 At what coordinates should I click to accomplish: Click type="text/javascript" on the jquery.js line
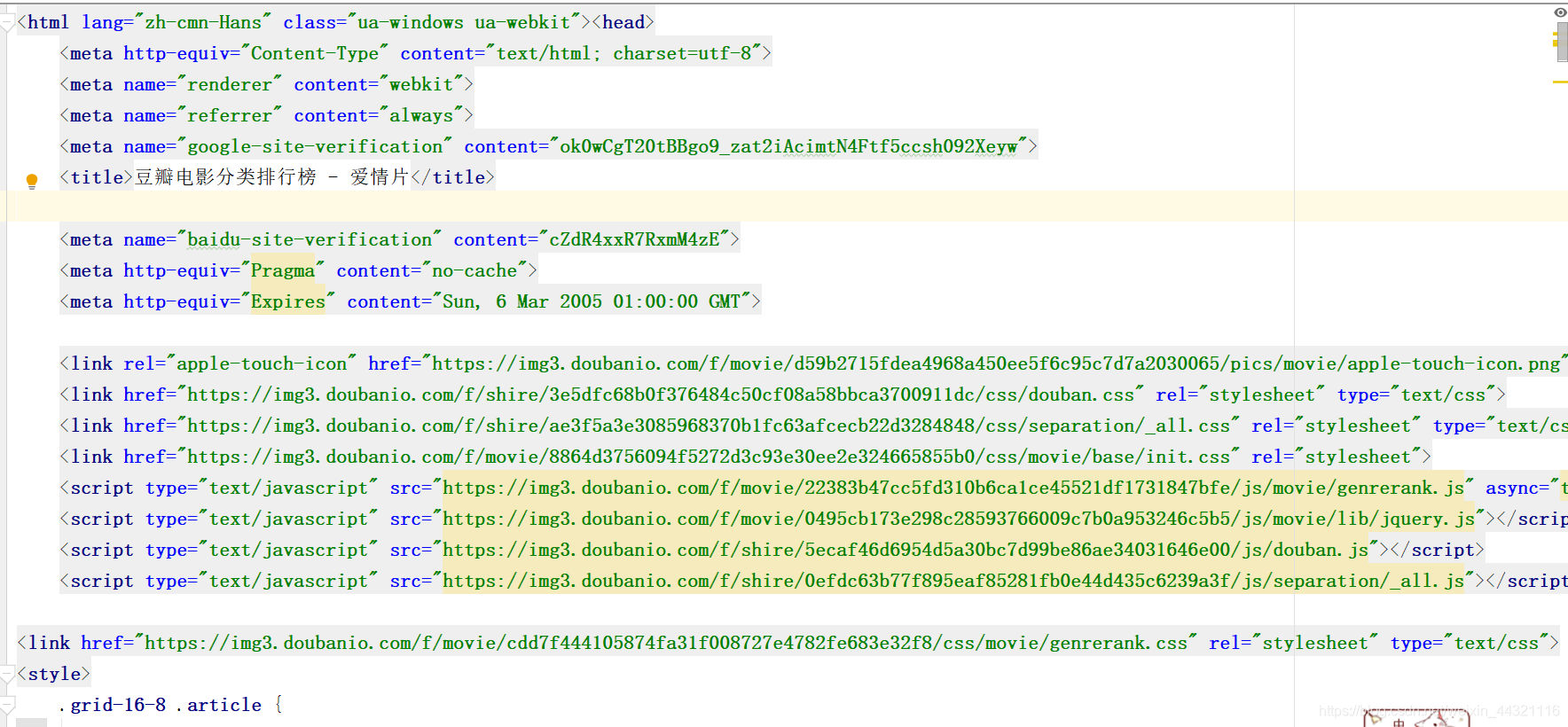(x=262, y=519)
